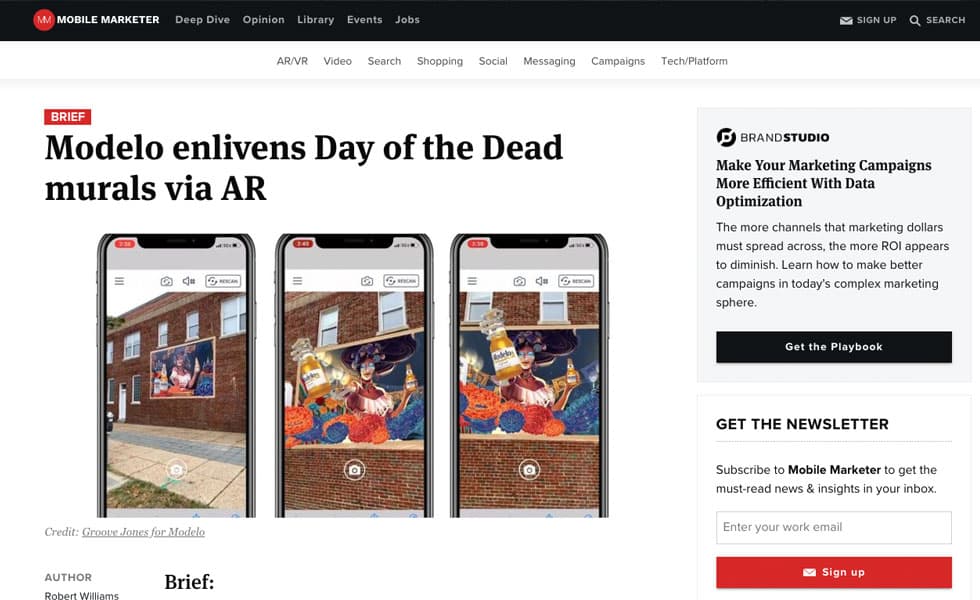
Task: Select the Shopping topic tab
Action: 440,61
